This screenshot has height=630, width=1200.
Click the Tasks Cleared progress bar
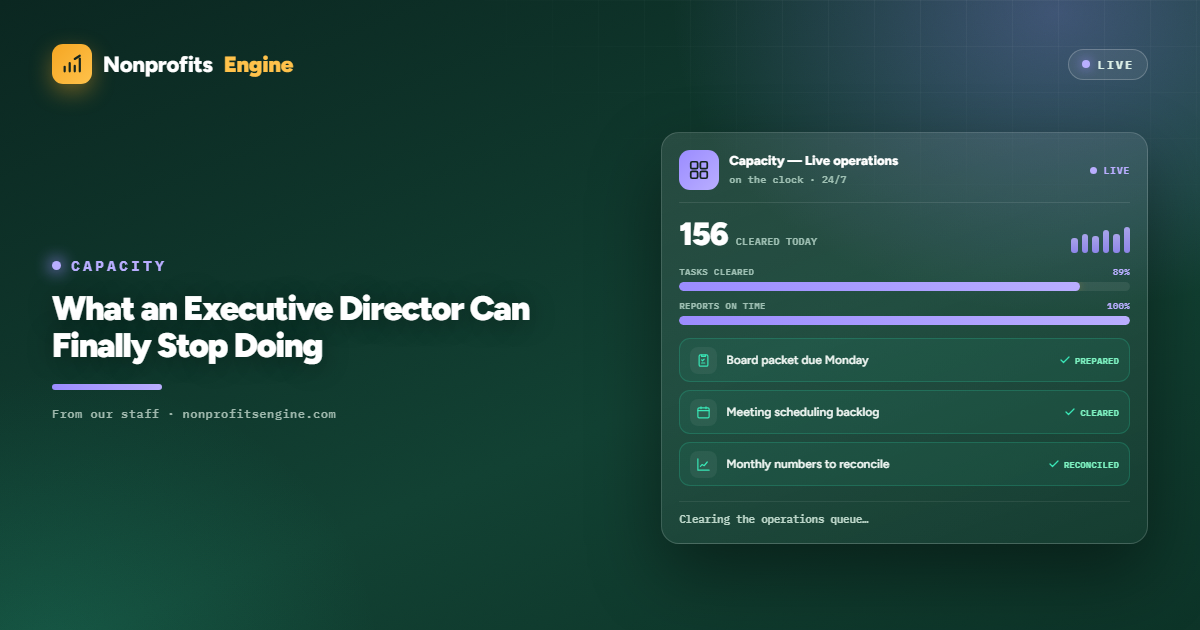coord(904,287)
